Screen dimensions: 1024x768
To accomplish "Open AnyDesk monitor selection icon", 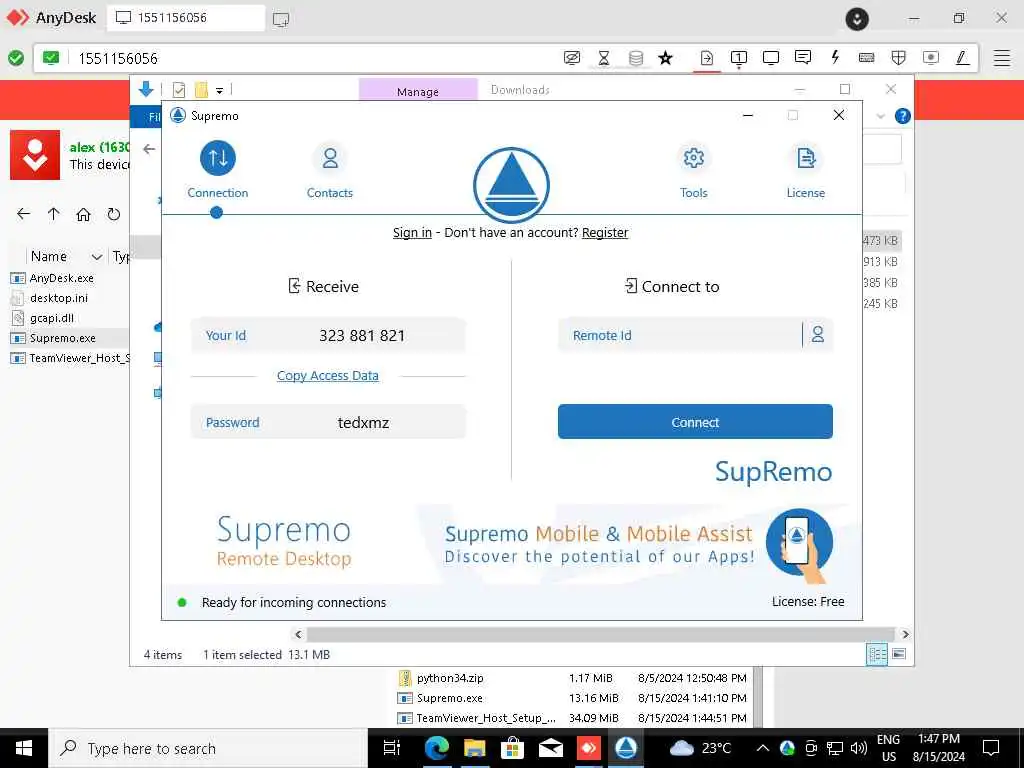I will (x=739, y=58).
